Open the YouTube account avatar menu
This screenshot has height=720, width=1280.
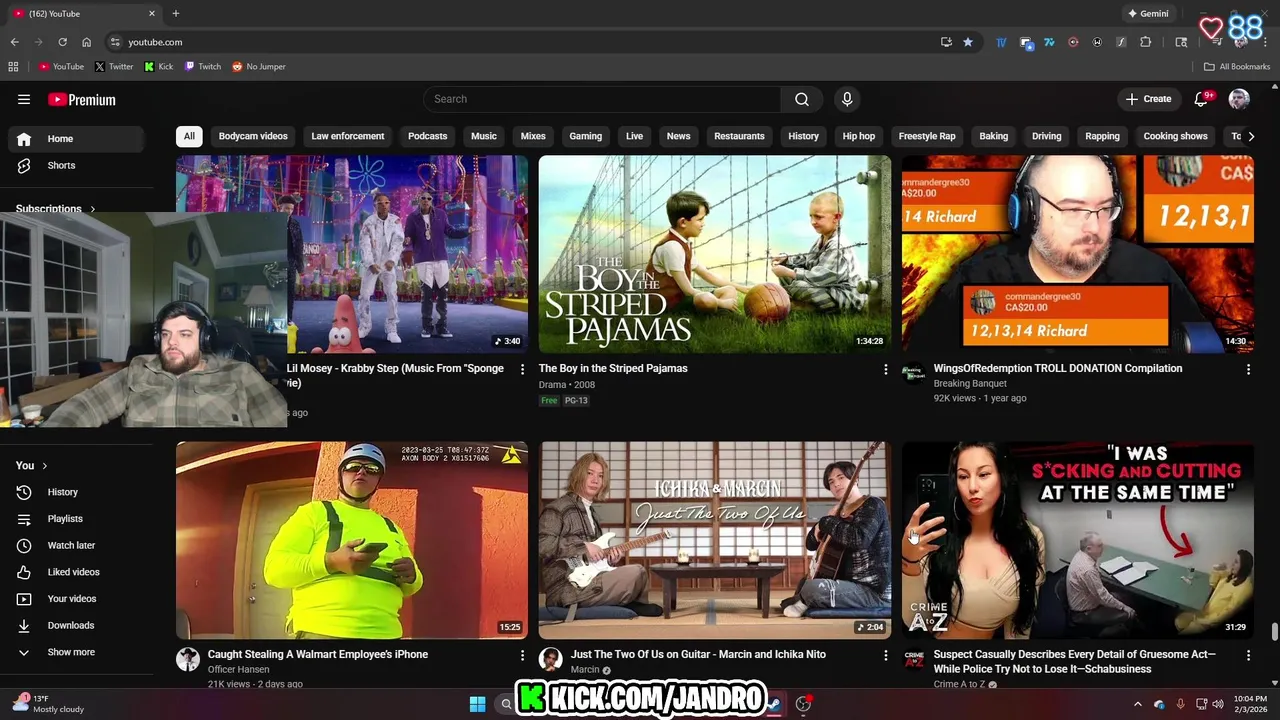[x=1239, y=99]
